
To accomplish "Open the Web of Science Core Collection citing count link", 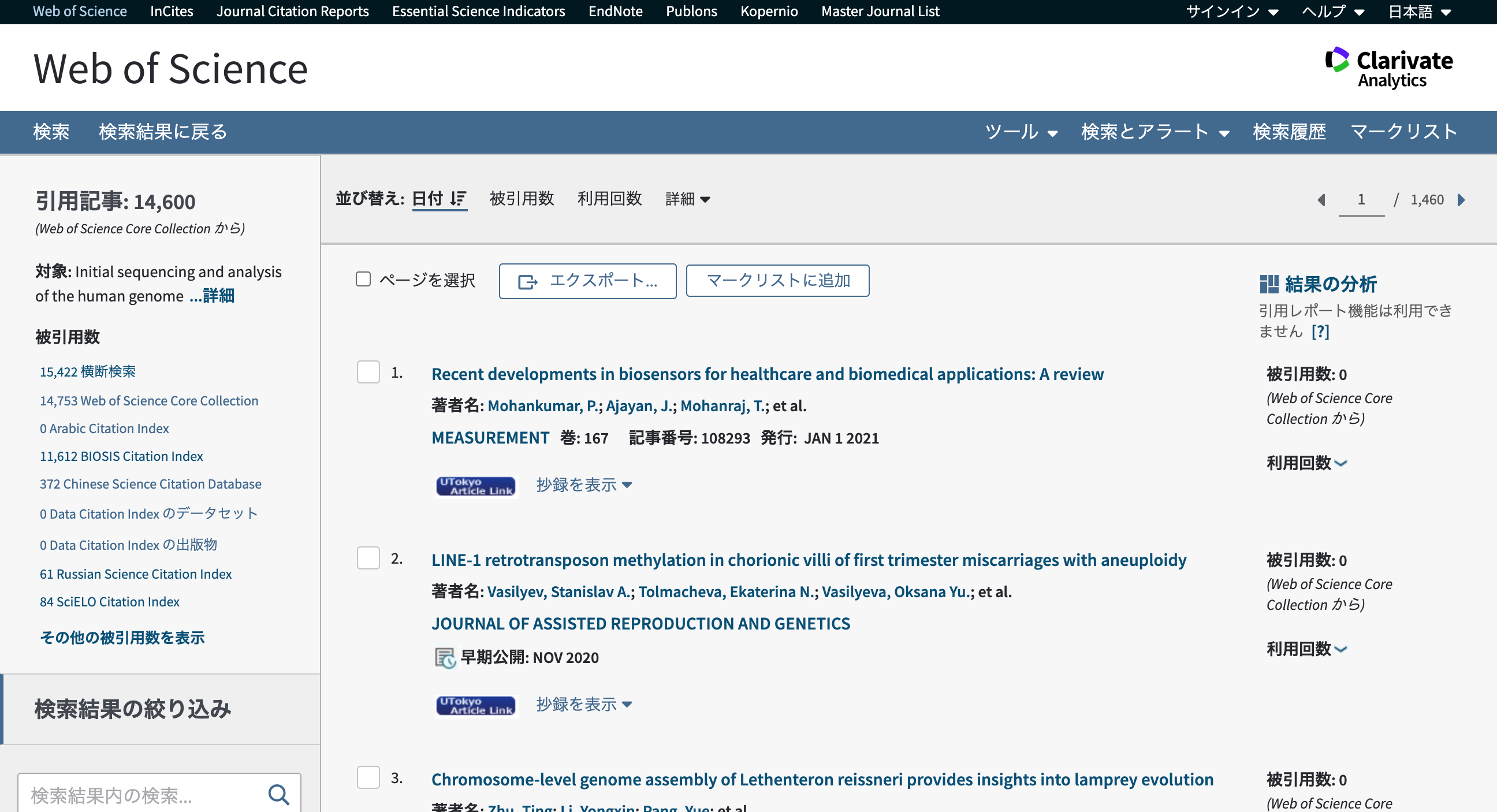I will 149,400.
